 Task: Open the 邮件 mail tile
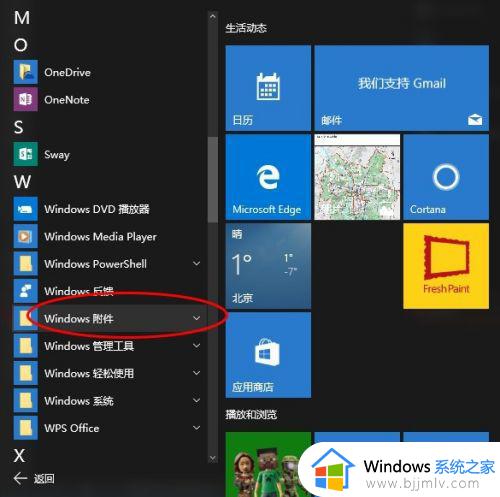click(402, 88)
